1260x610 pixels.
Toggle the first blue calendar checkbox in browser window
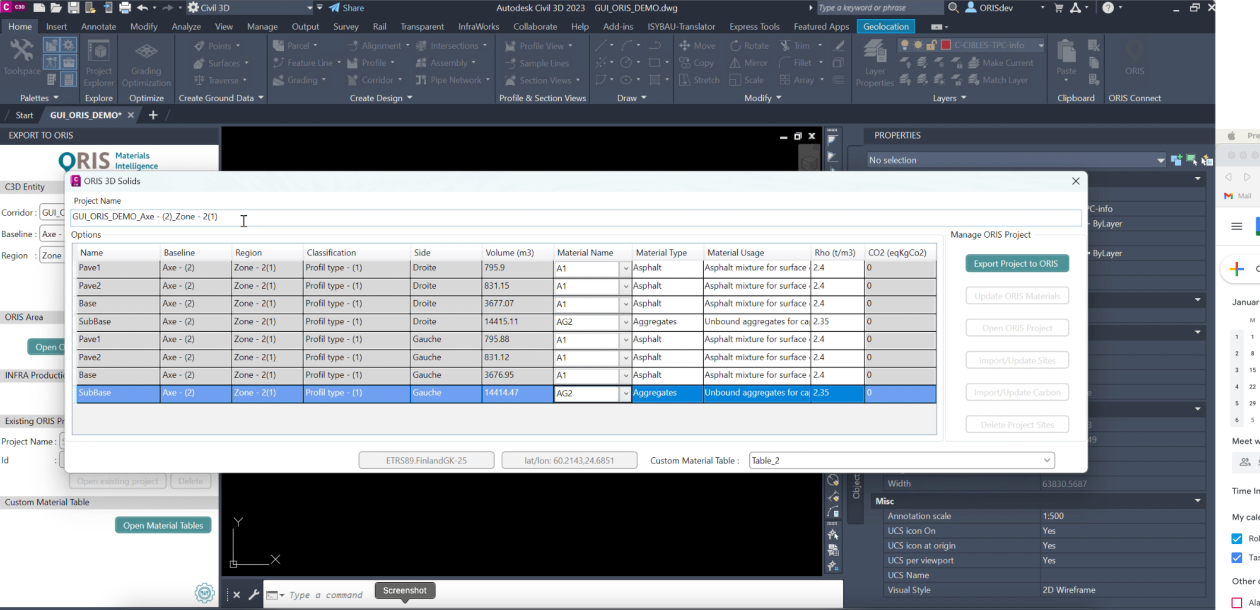(1237, 539)
